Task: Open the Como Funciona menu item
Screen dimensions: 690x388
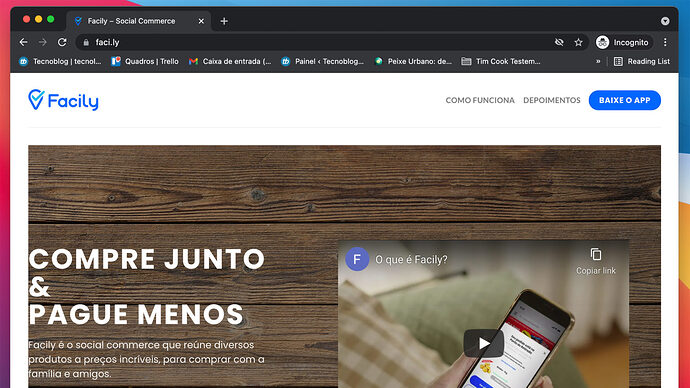Action: tap(480, 100)
